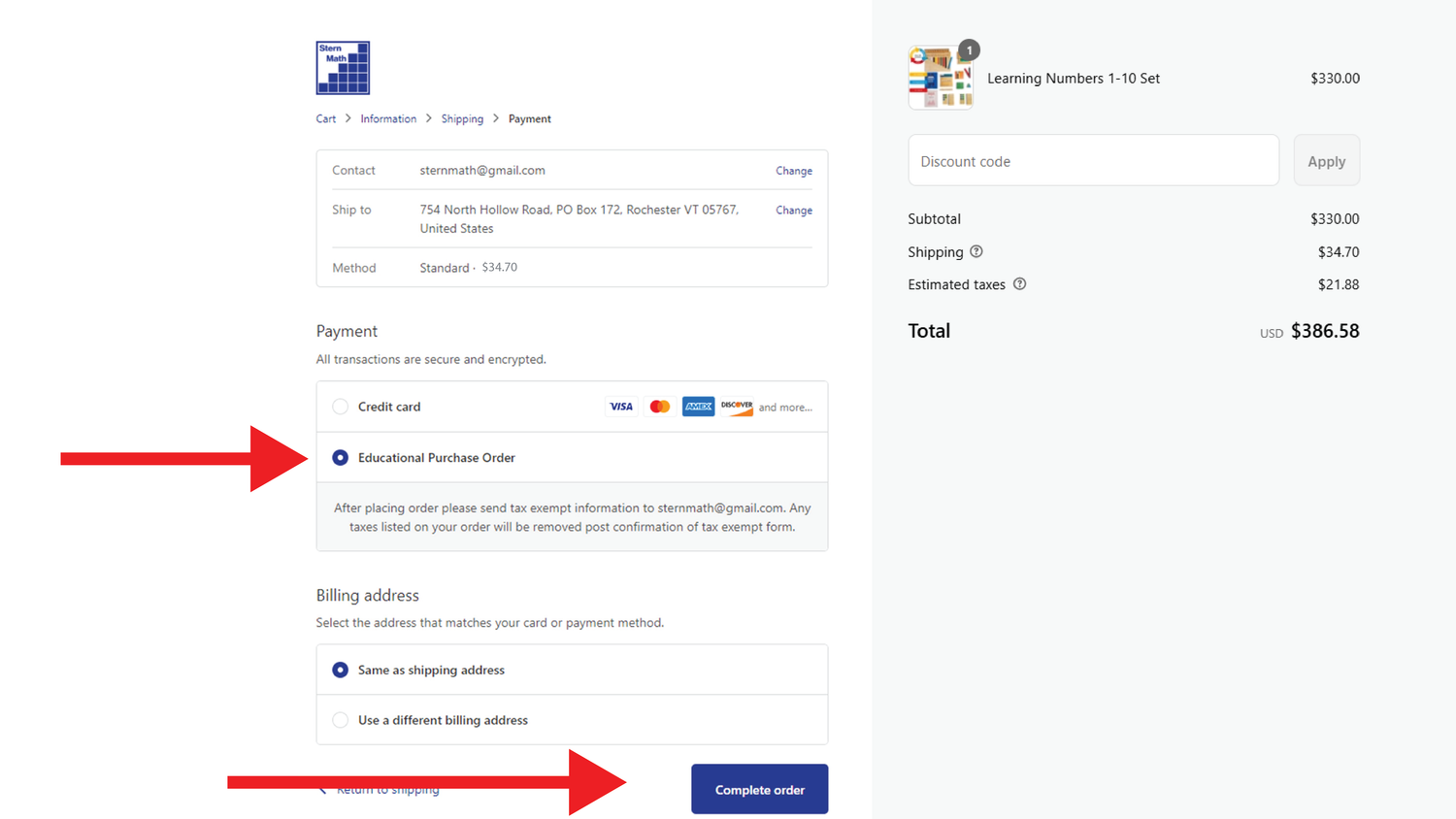The height and width of the screenshot is (819, 1456).
Task: Click the Stern Math logo
Action: 343,68
